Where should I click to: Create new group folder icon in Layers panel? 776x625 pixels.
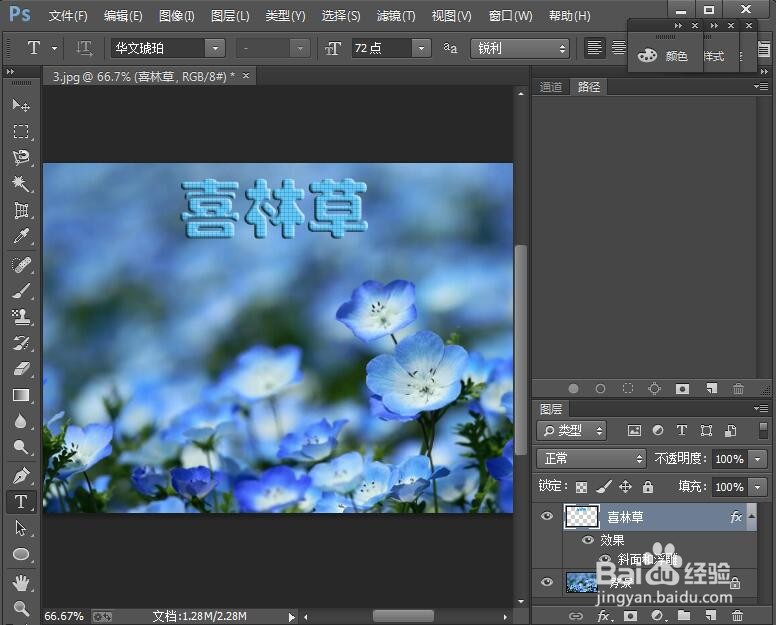(684, 616)
